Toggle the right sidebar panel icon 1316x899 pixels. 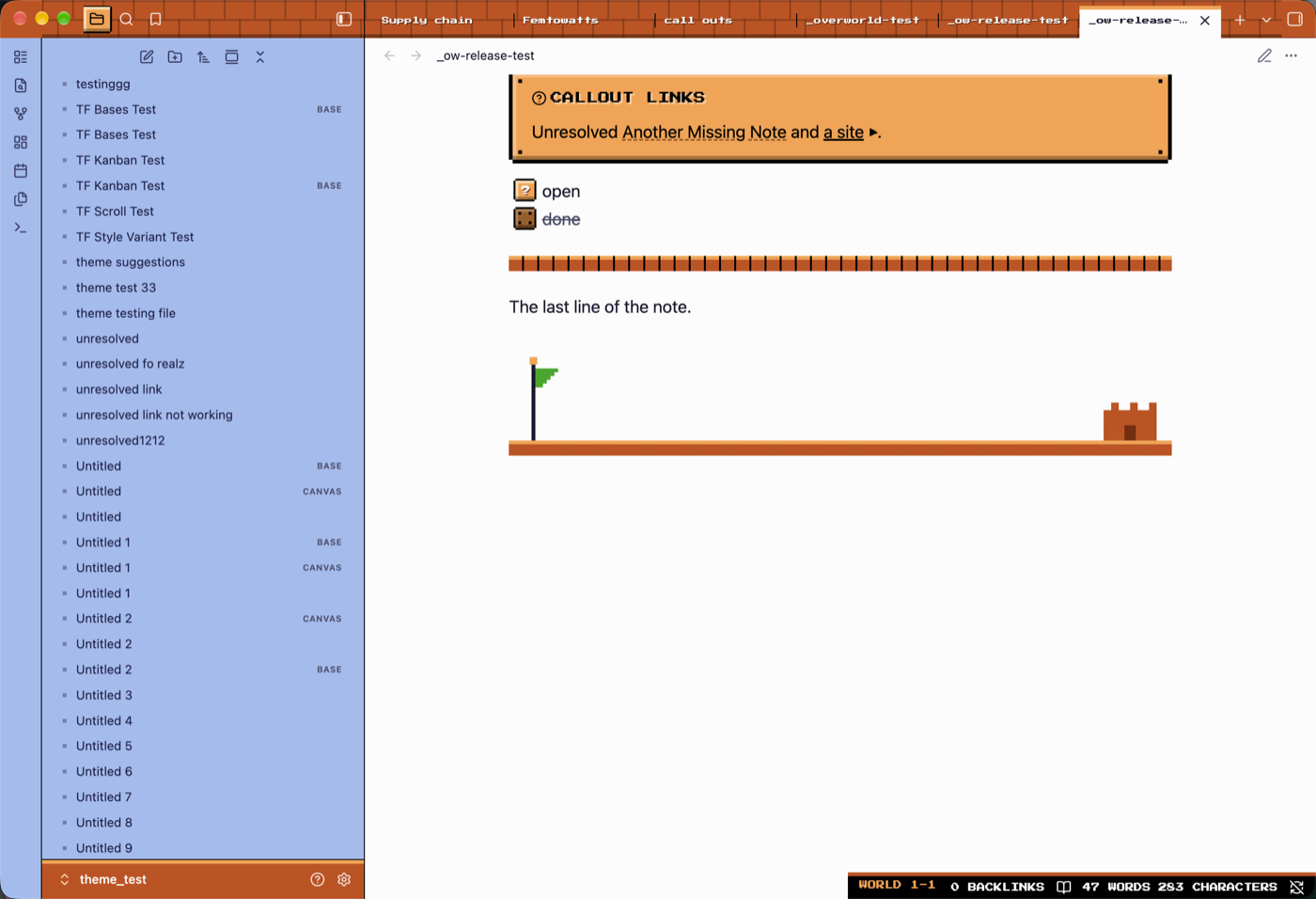point(1294,19)
